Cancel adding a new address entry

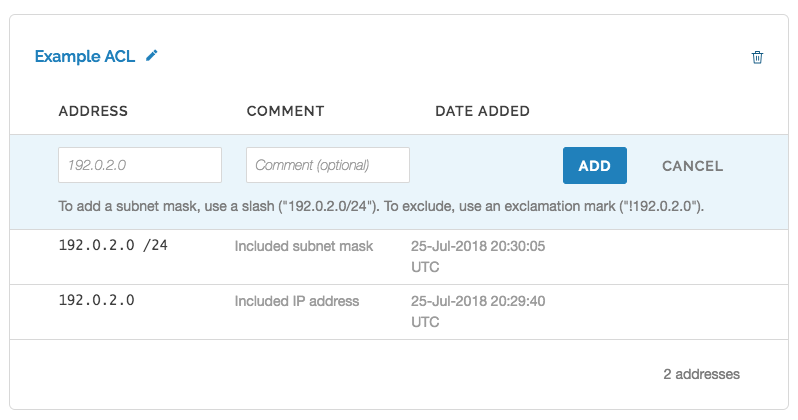pyautogui.click(x=692, y=166)
